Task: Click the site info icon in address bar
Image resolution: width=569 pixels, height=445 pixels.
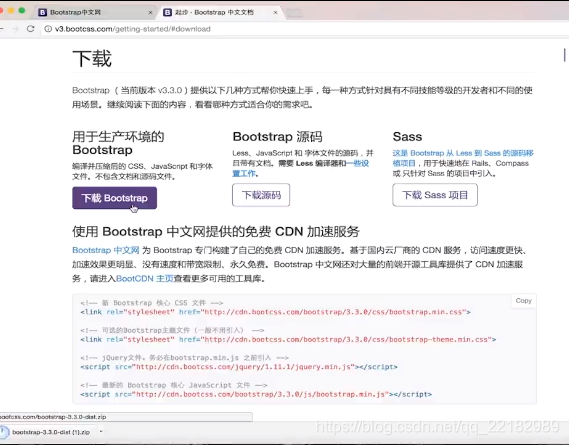Action: (48, 29)
